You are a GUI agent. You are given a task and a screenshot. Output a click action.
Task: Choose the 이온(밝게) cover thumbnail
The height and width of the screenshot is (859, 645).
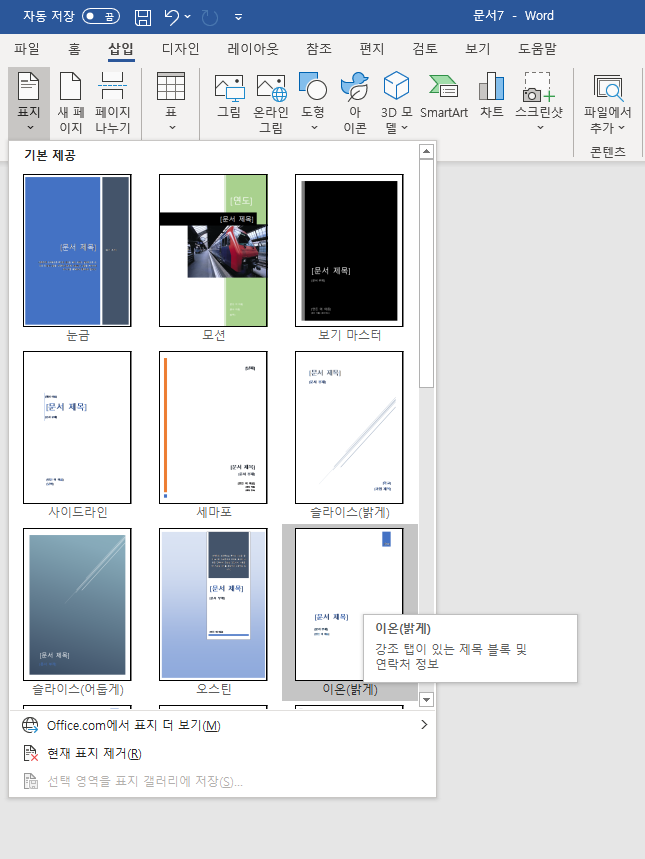(349, 604)
